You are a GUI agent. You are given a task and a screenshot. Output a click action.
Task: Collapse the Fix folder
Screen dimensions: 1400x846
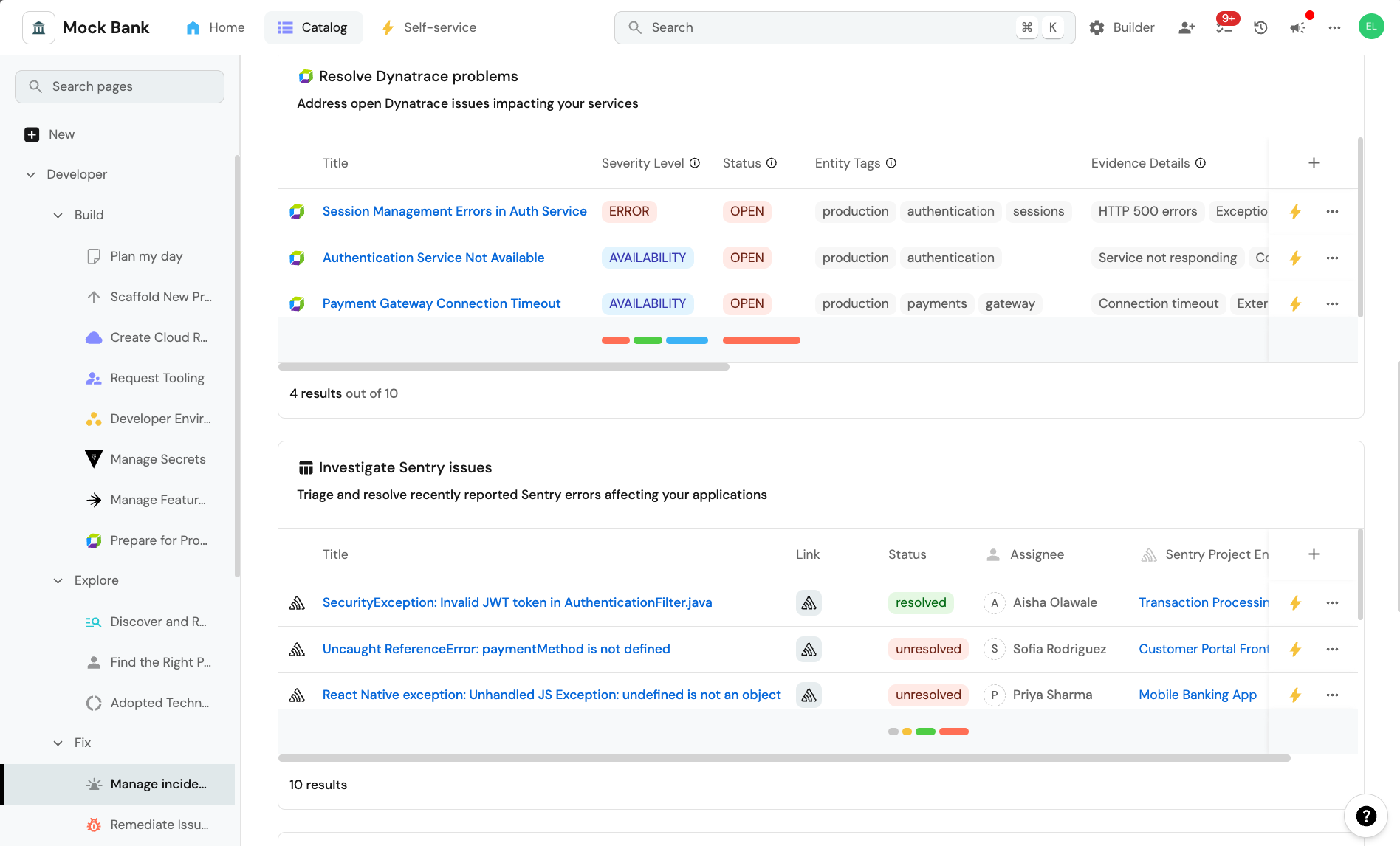pyautogui.click(x=58, y=743)
